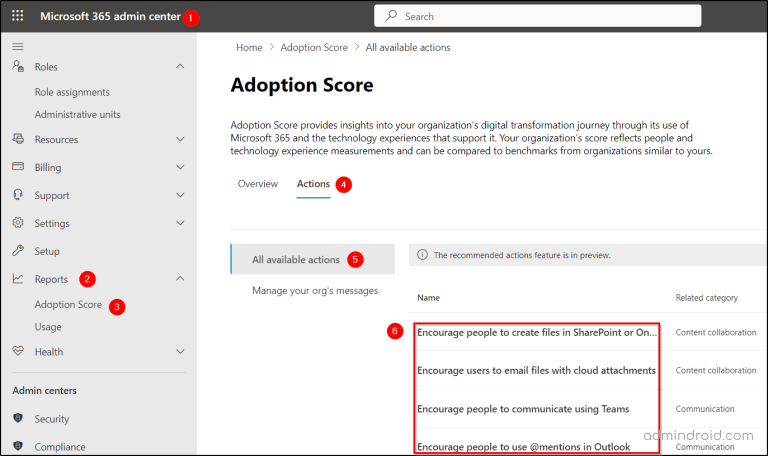
Task: Click the Setup wrench icon
Action: click(18, 250)
